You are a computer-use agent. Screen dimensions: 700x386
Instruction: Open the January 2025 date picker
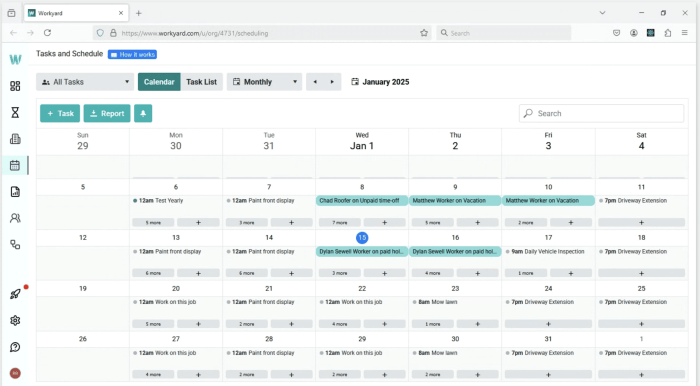click(380, 82)
